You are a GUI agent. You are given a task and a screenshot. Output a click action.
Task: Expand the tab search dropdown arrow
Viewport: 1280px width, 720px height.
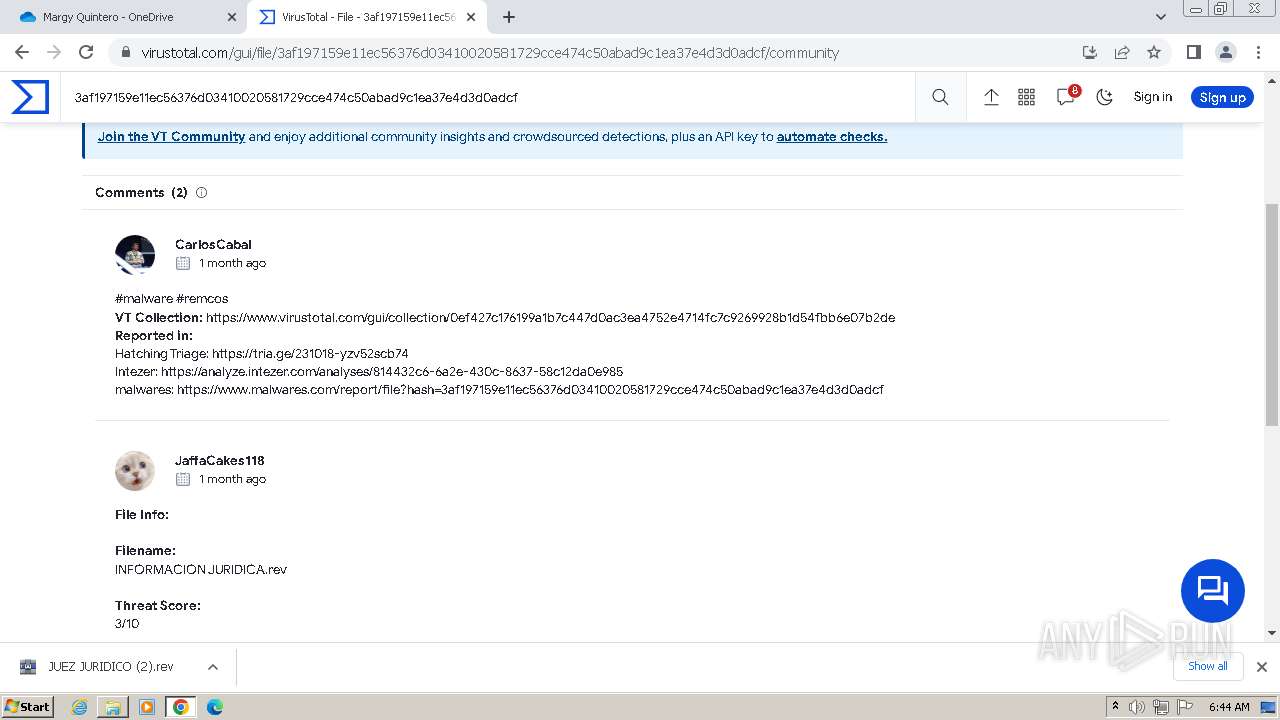tap(1161, 17)
